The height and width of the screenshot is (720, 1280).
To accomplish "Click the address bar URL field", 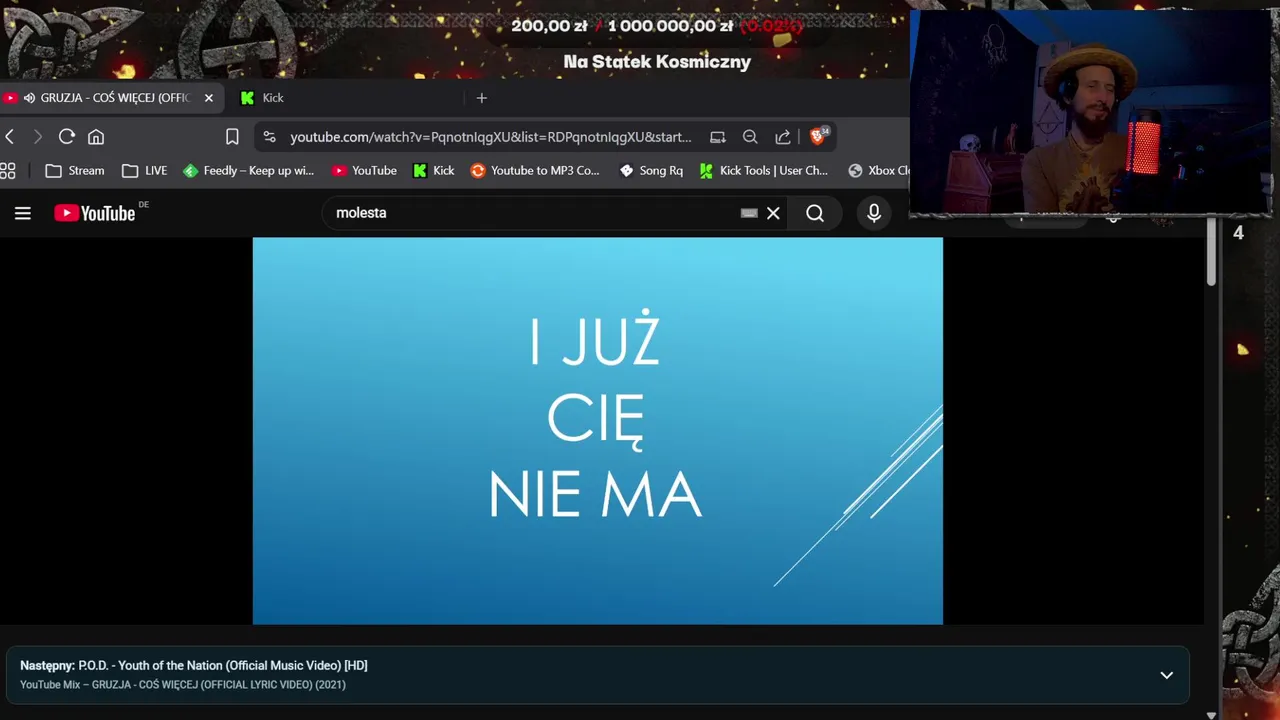I will coord(490,137).
